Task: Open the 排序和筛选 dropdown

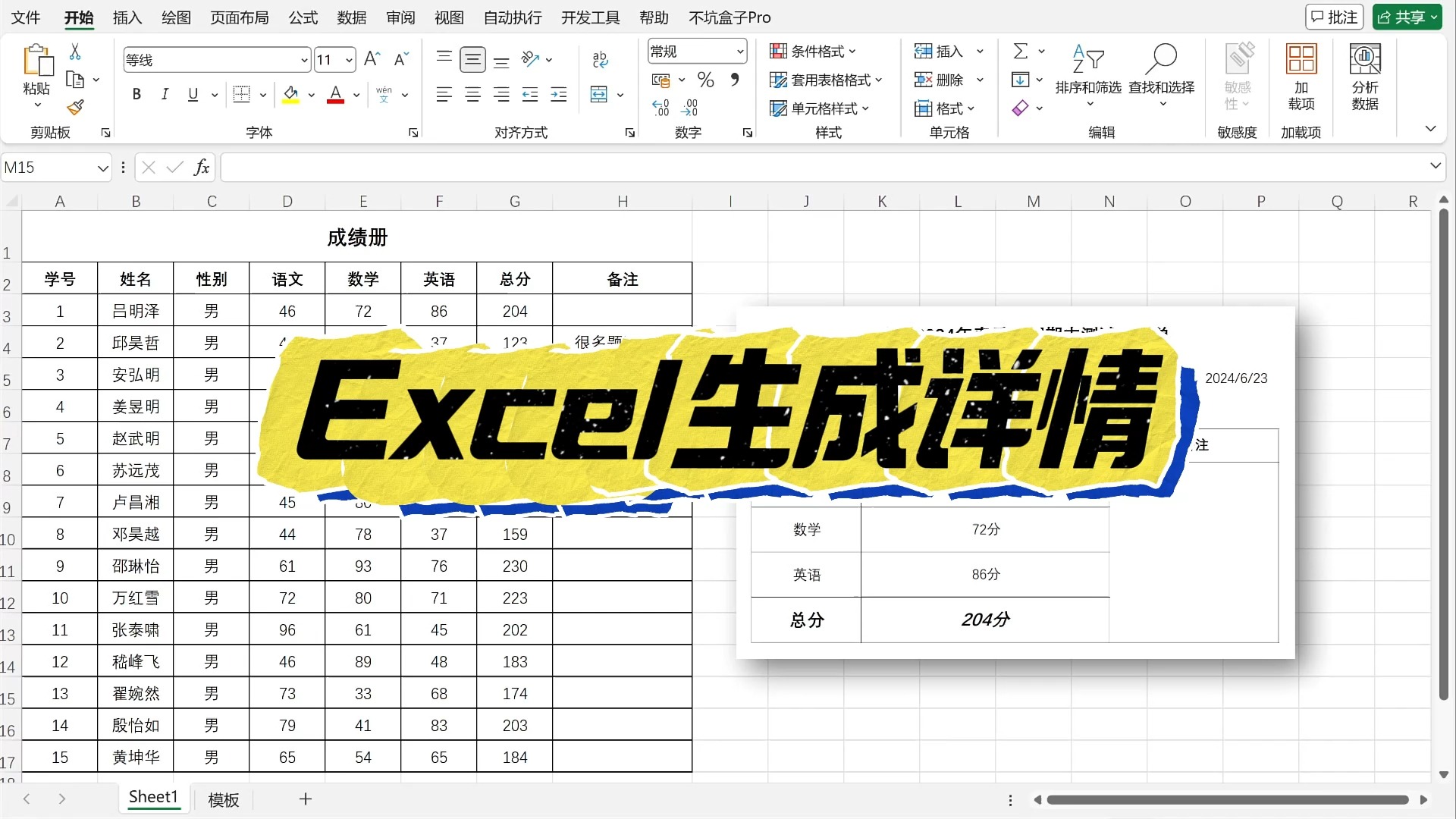Action: point(1088,75)
